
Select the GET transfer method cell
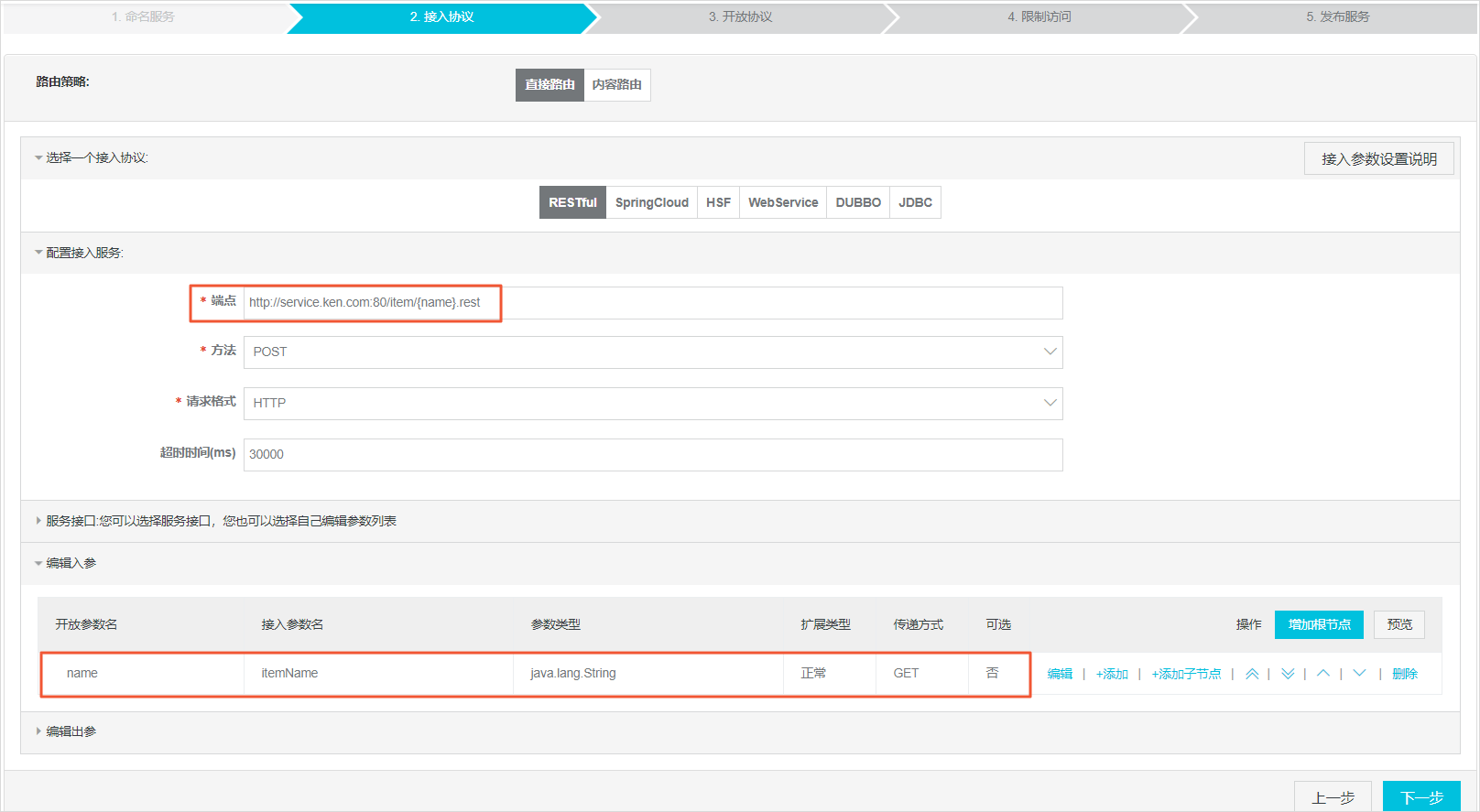click(x=921, y=674)
